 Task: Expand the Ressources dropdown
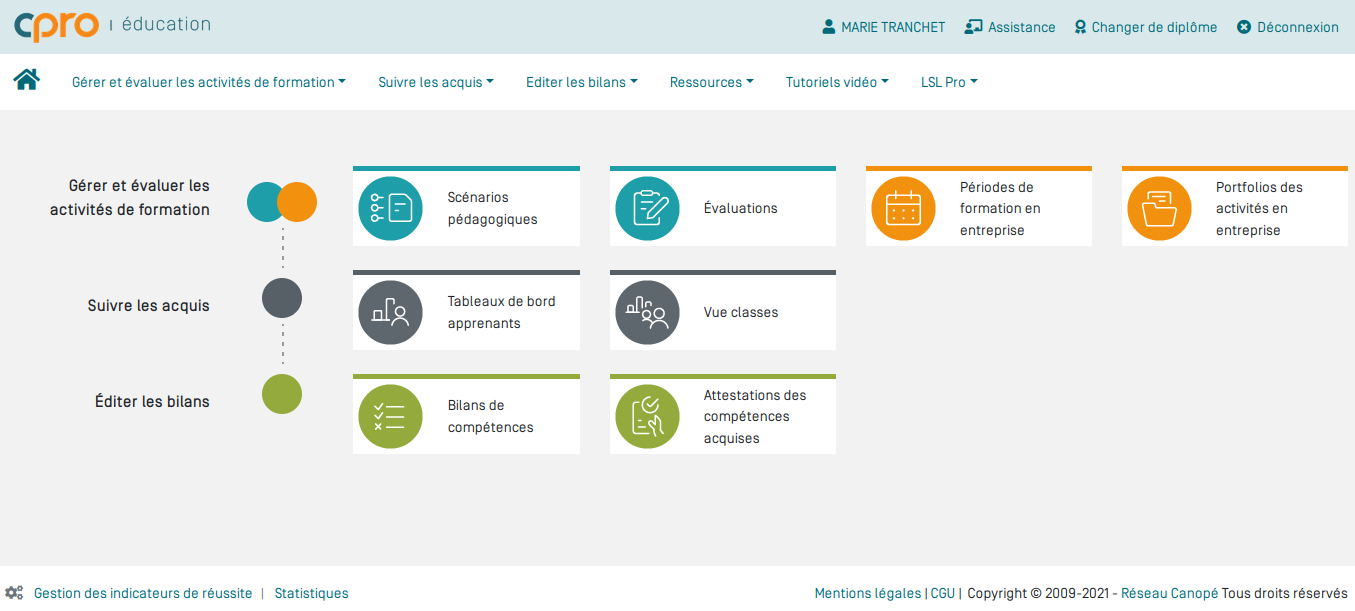click(x=711, y=82)
